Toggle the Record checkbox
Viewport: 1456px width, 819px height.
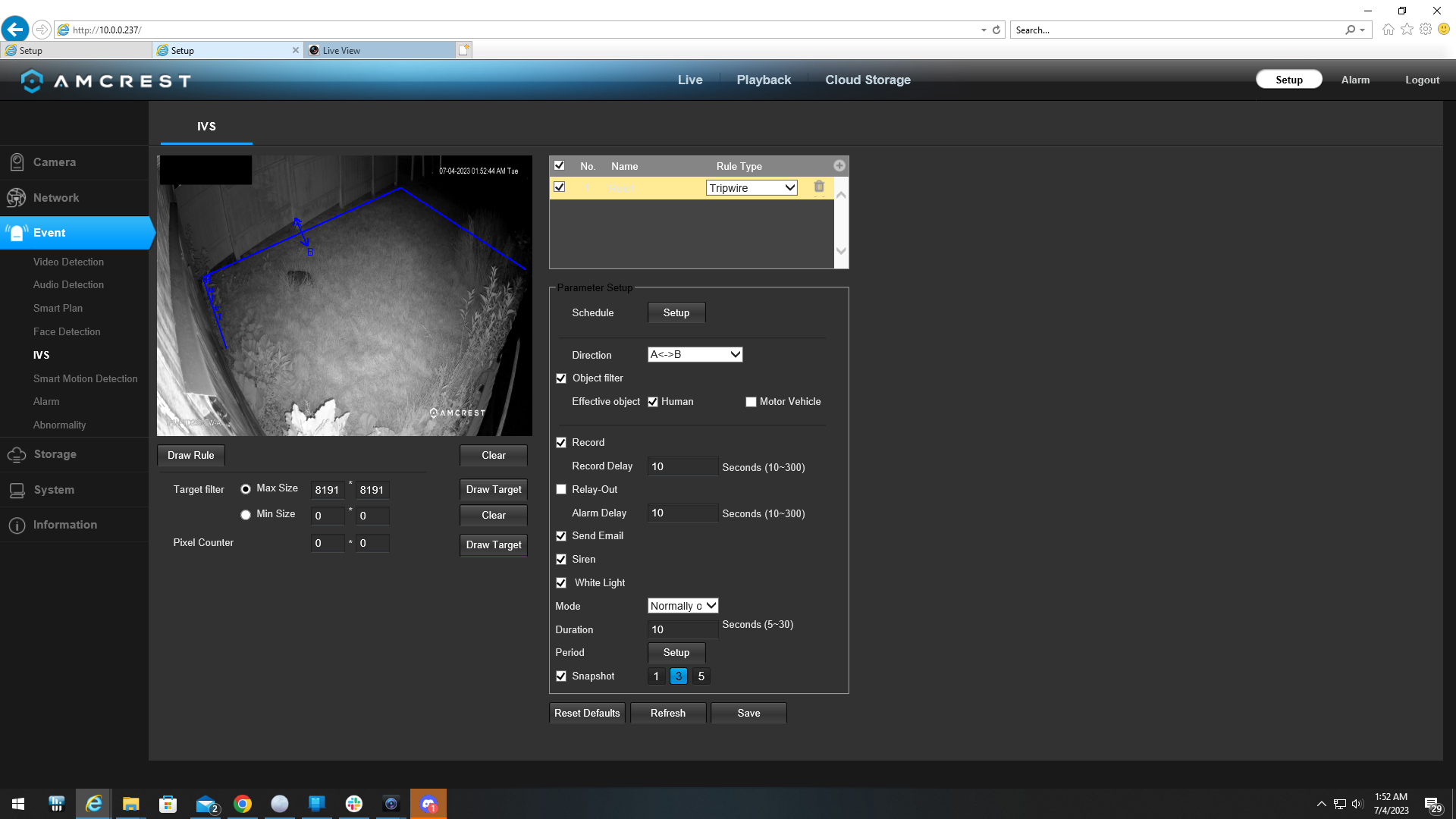pyautogui.click(x=561, y=443)
